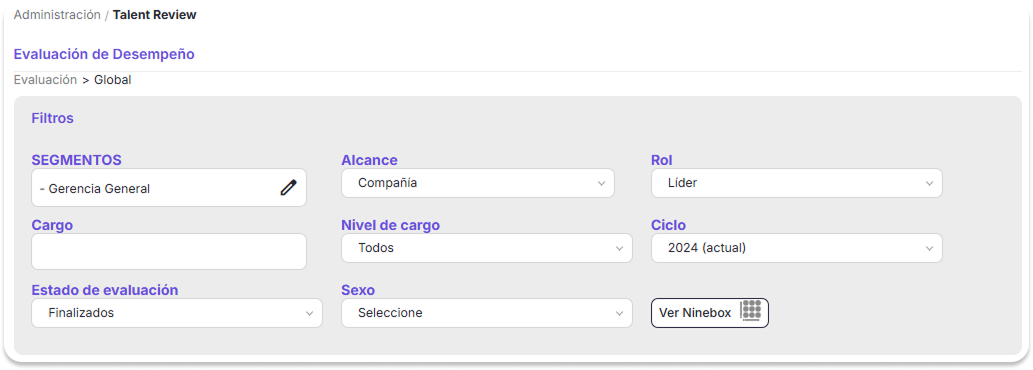Click inside the Cargo input field
The image size is (1033, 370).
click(169, 251)
